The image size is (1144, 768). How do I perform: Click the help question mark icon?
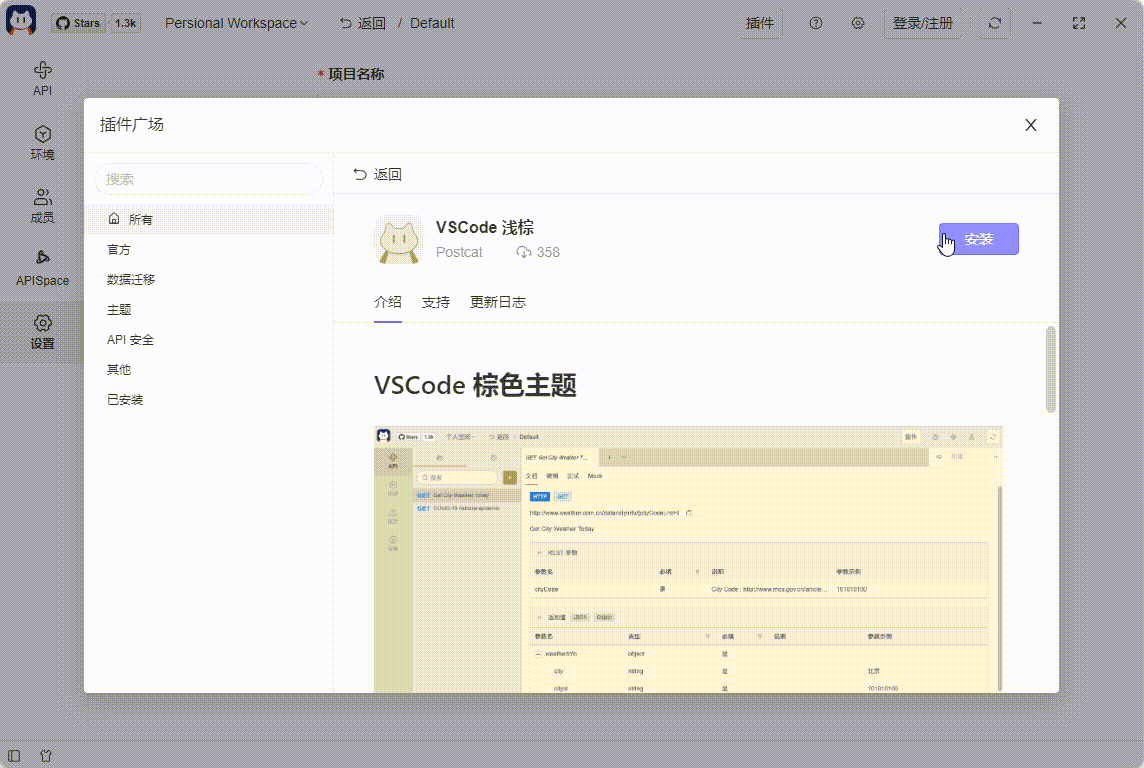point(816,23)
